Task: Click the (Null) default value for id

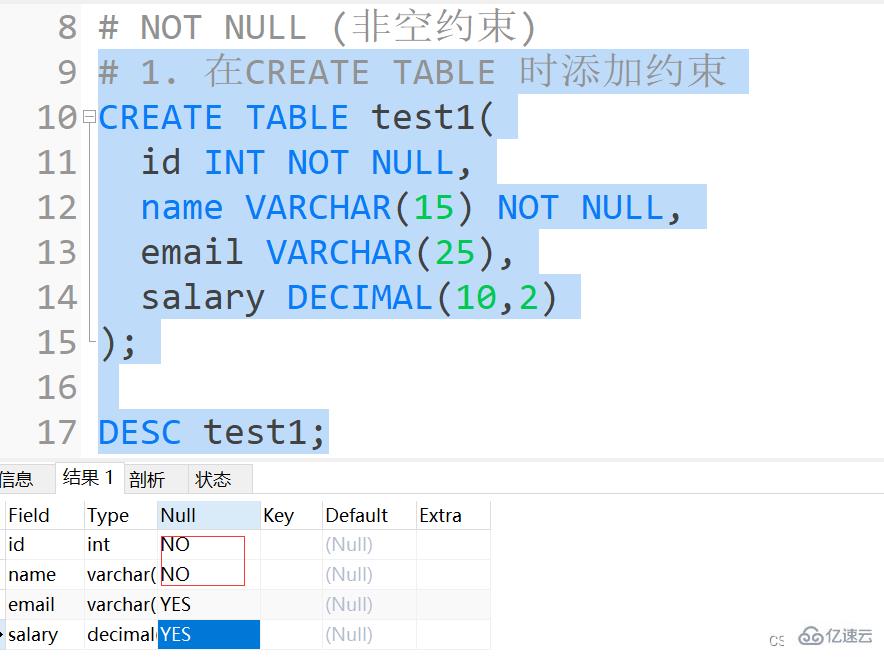Action: (348, 545)
